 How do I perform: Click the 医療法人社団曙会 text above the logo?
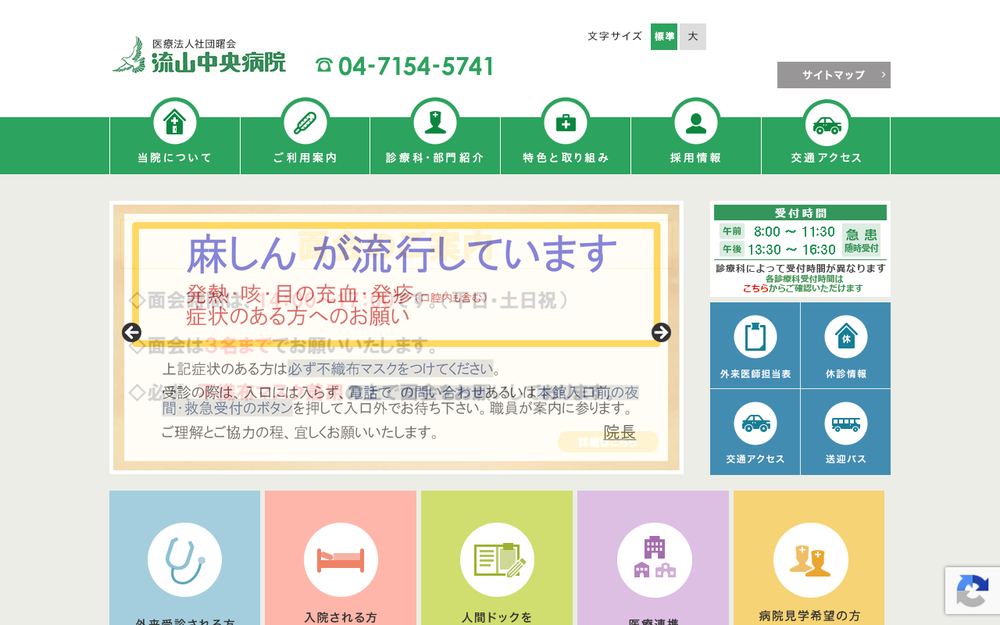pyautogui.click(x=194, y=43)
